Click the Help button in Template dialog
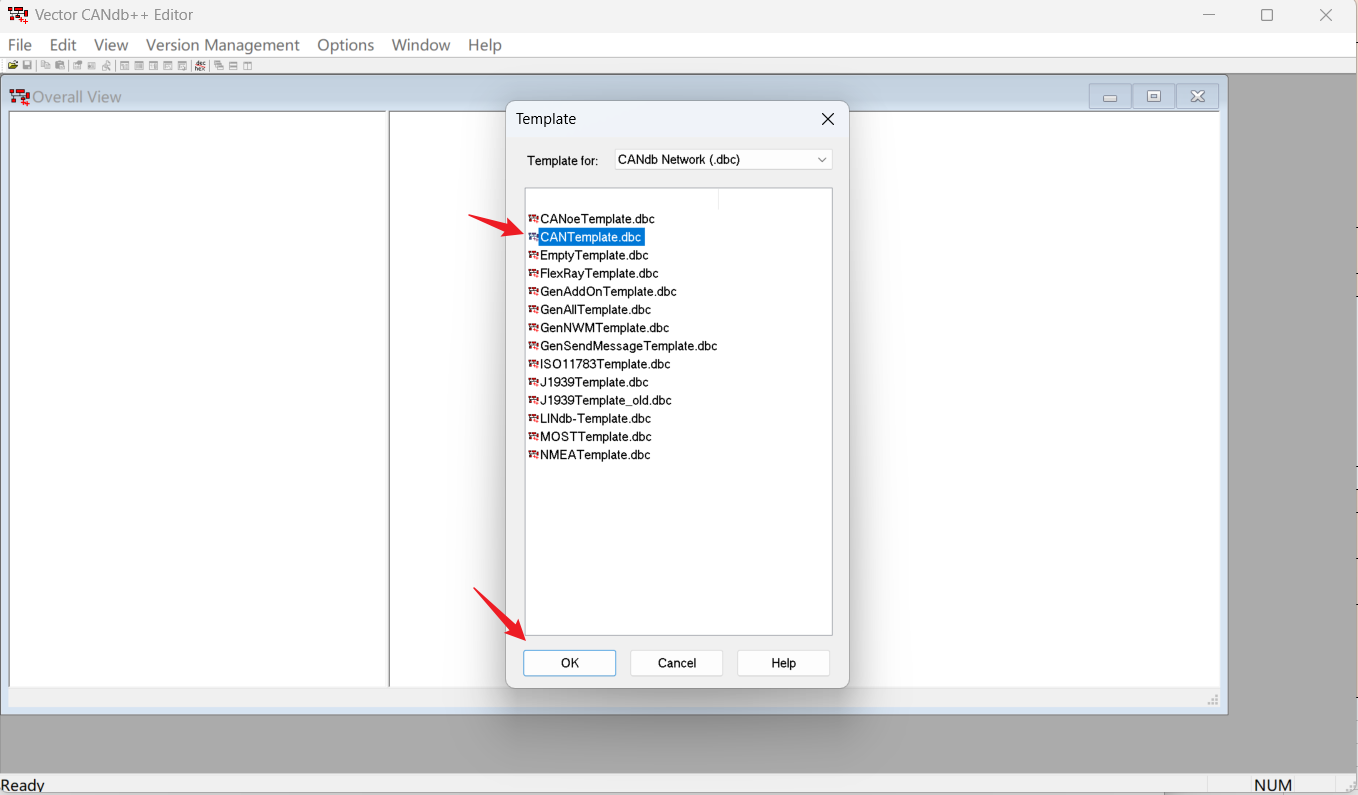The height and width of the screenshot is (795, 1358). [x=783, y=663]
